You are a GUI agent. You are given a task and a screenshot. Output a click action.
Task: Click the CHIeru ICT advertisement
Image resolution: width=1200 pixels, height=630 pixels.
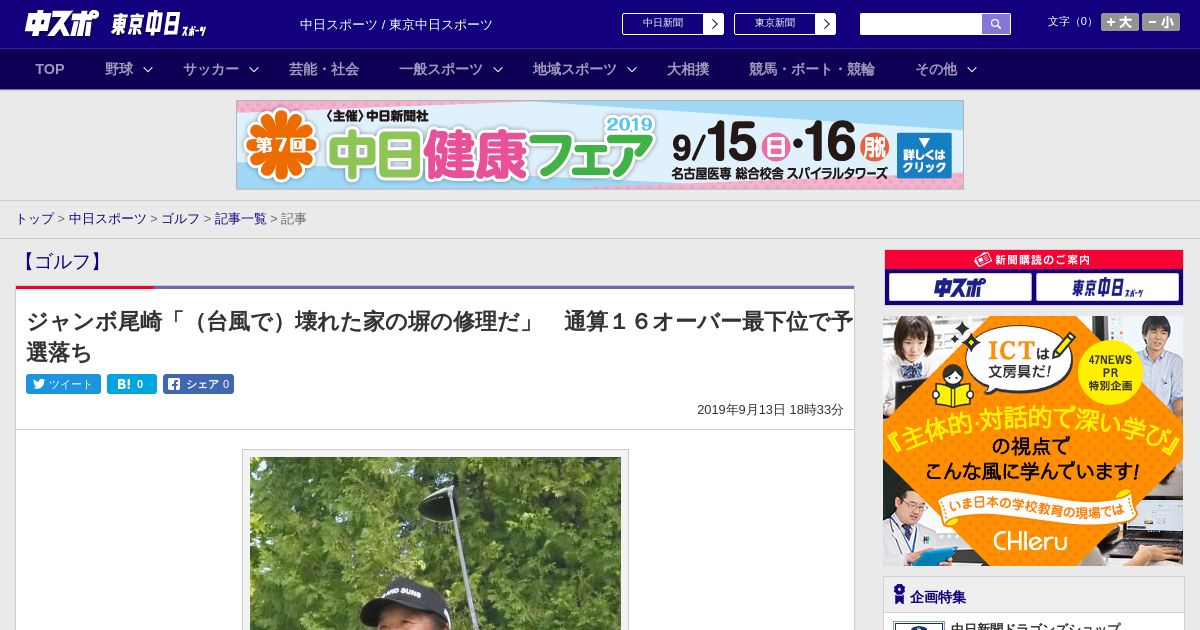(1033, 441)
